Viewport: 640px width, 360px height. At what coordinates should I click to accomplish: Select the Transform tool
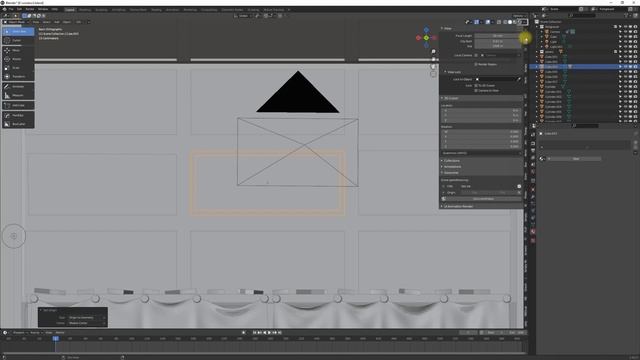(x=18, y=76)
